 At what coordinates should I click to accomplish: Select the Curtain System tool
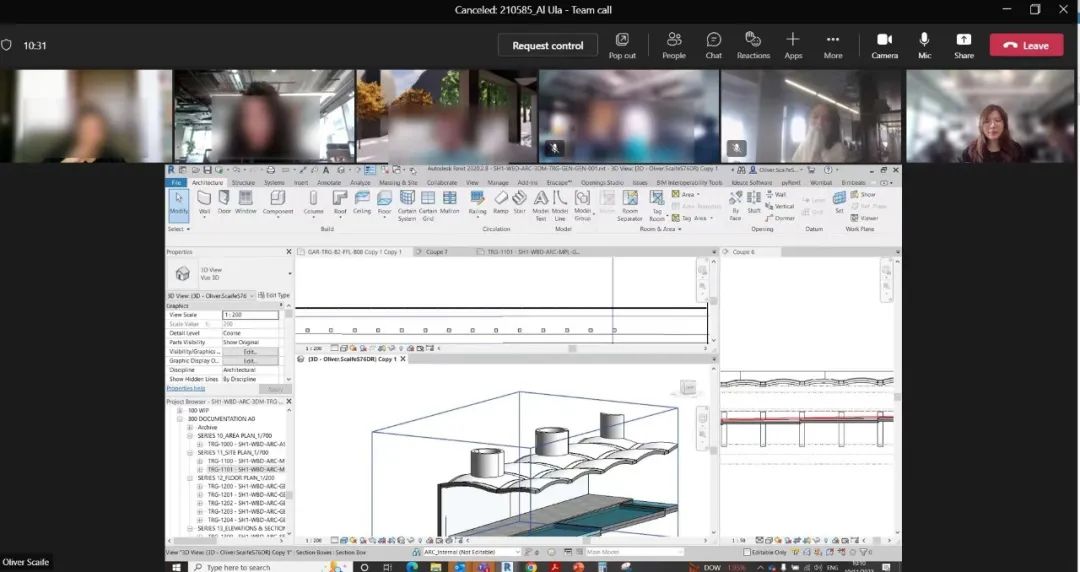click(x=407, y=205)
